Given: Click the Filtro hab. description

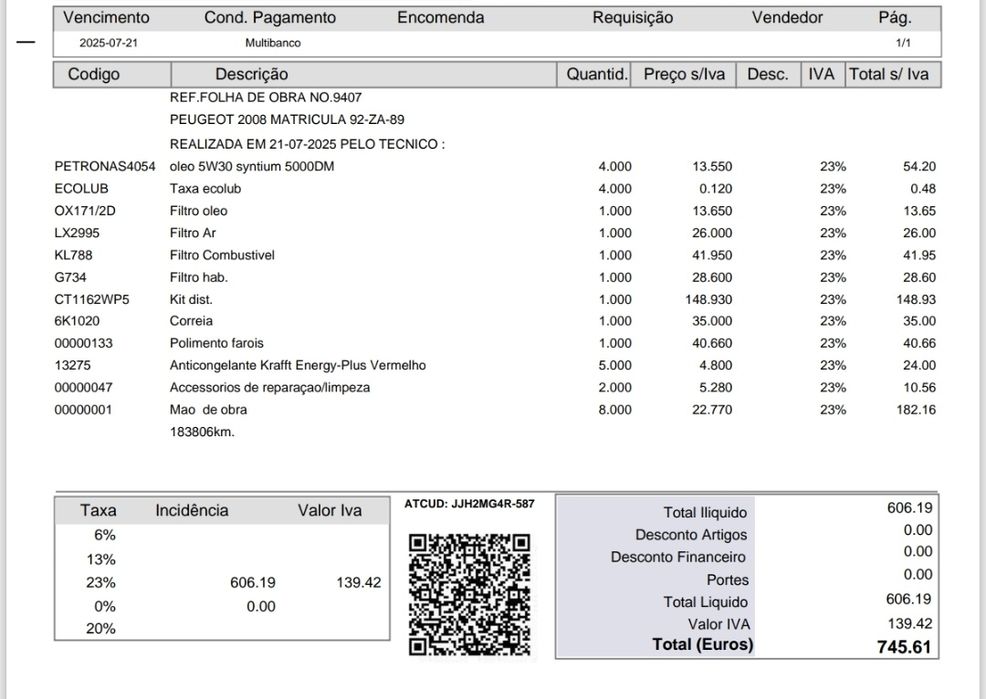Looking at the screenshot, I should click(x=199, y=277).
